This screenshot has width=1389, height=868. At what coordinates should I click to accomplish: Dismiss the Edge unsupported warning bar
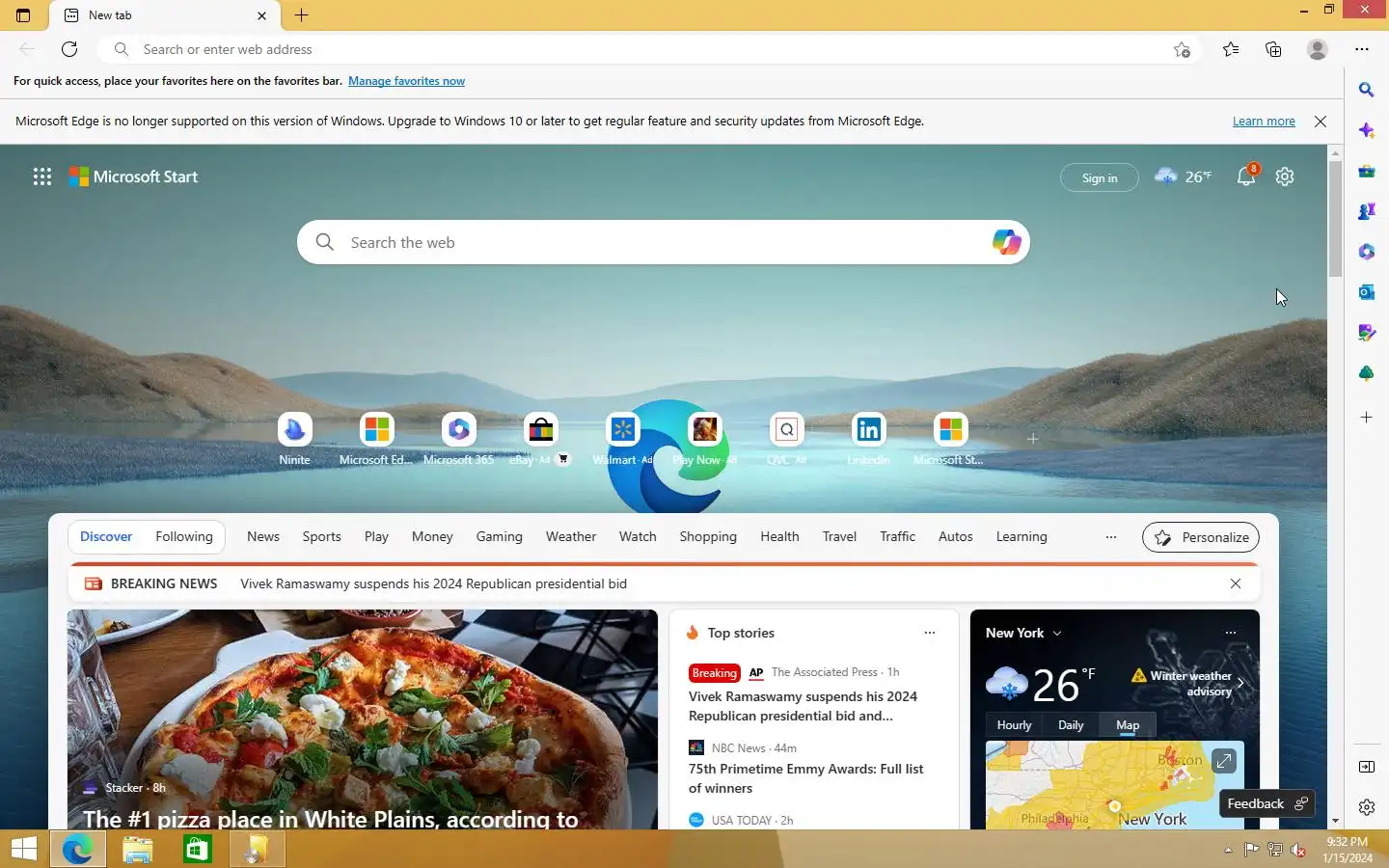click(x=1321, y=122)
